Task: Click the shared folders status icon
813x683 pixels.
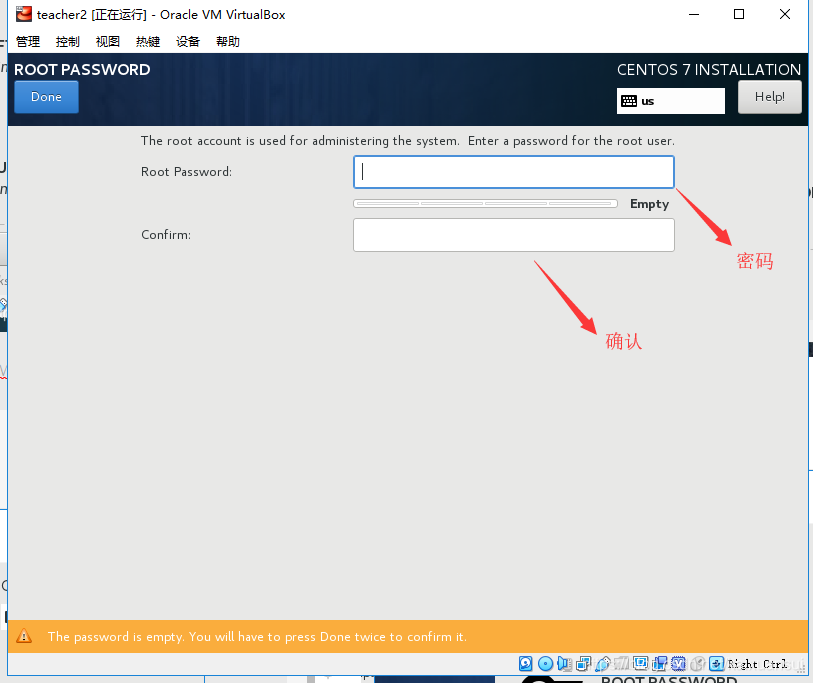Action: tap(622, 663)
